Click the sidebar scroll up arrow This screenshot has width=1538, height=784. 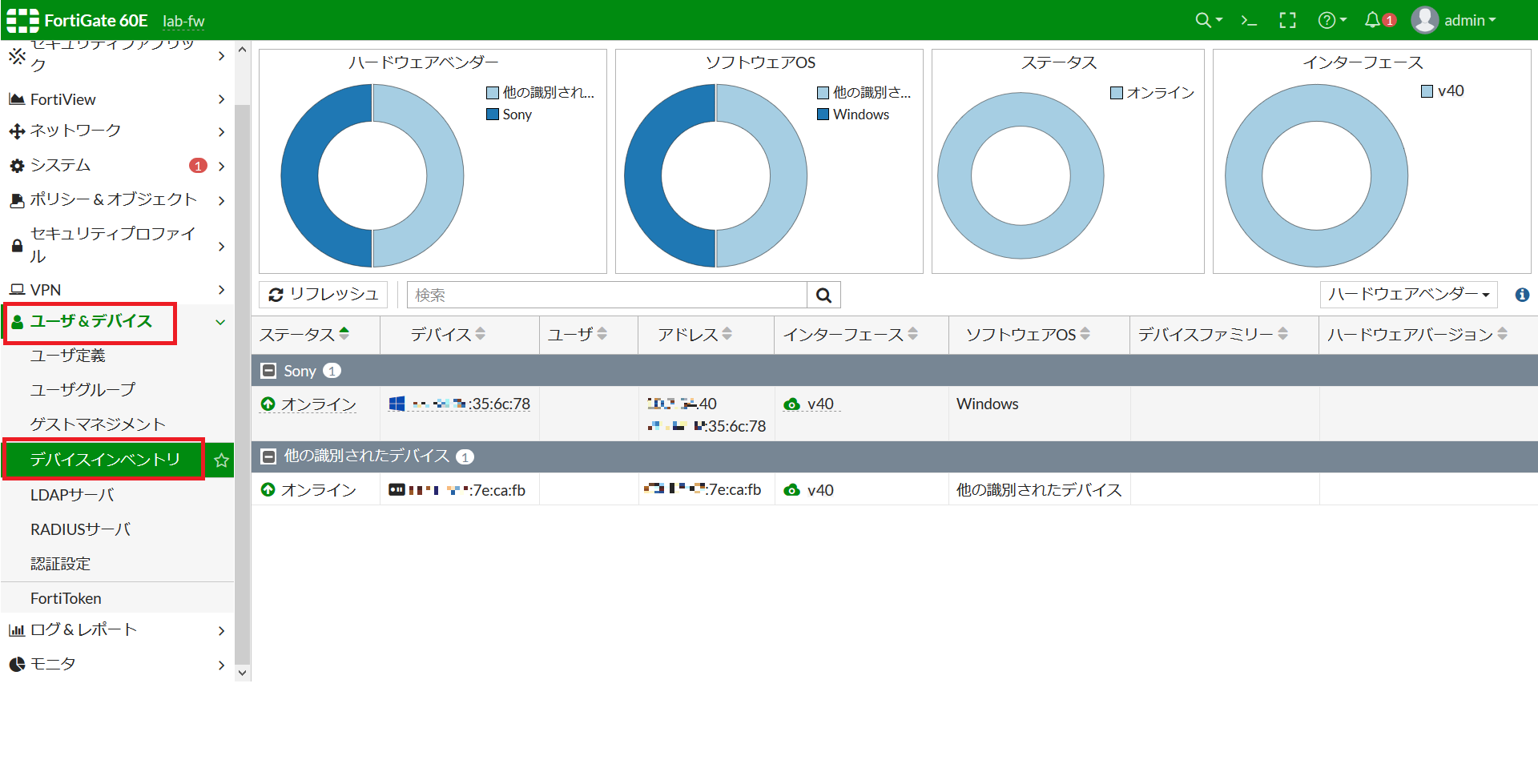tap(243, 50)
